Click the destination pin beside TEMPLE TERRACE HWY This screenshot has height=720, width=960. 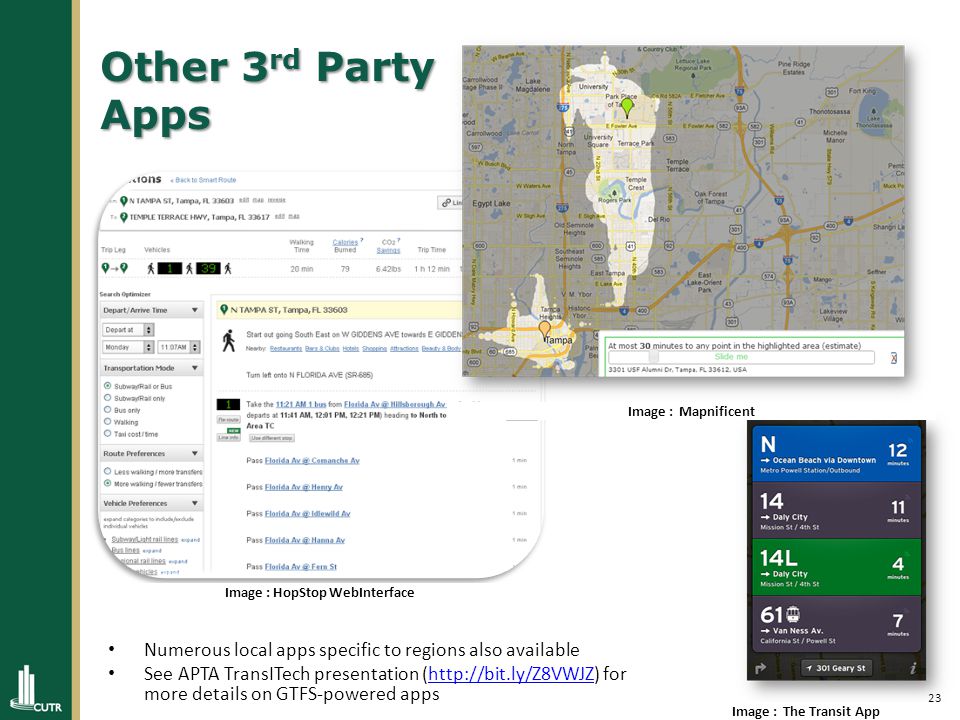pos(124,217)
